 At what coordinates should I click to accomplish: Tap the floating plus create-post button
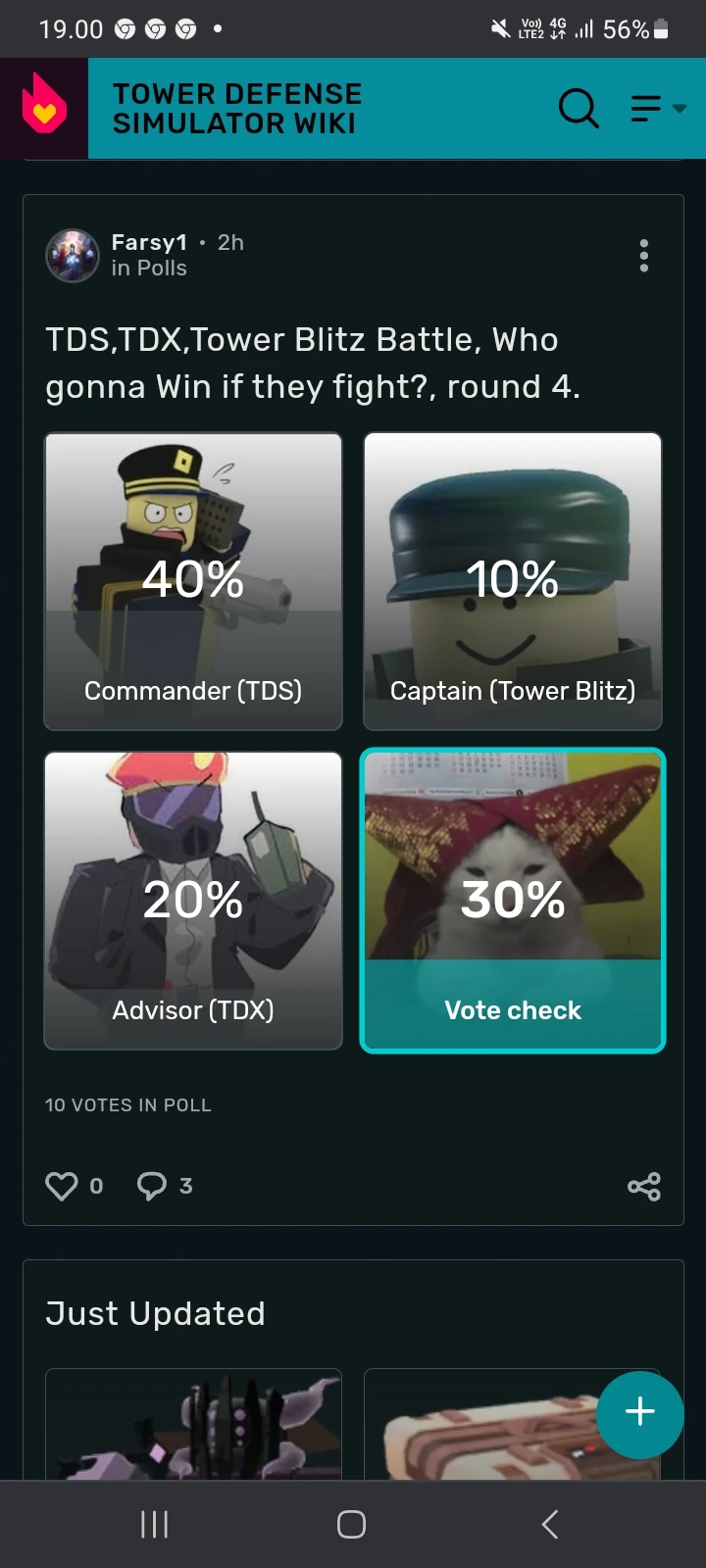tap(640, 1414)
